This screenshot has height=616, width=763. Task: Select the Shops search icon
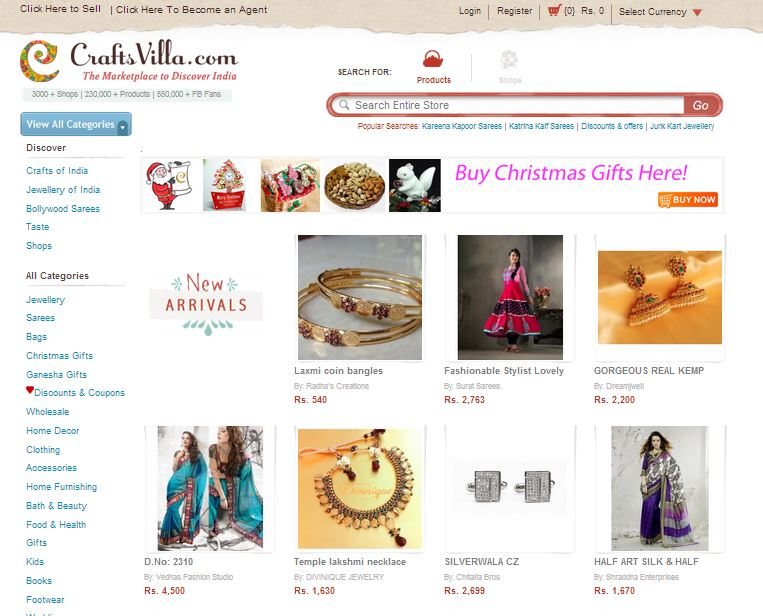pyautogui.click(x=509, y=60)
